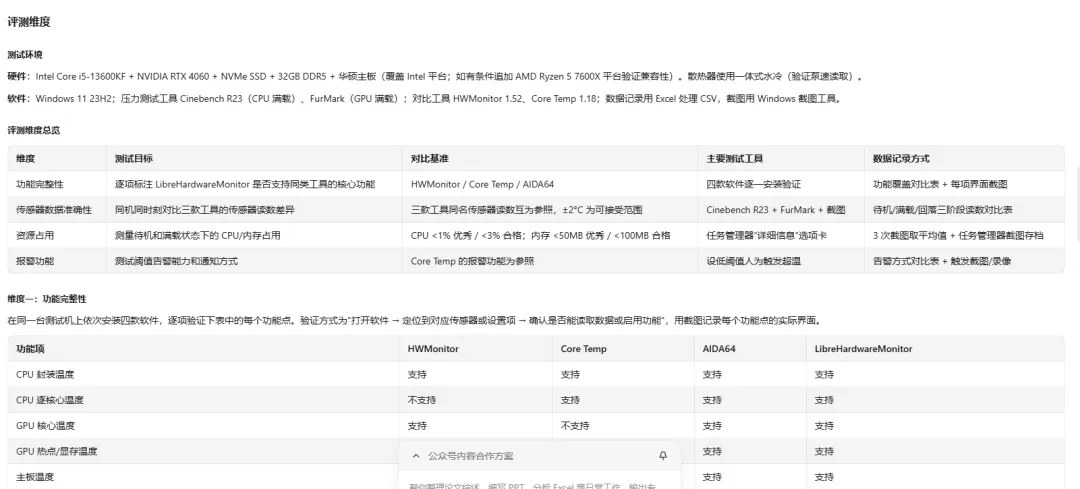Select the 测试环境 subheading
The width and height of the screenshot is (1080, 489).
25,55
